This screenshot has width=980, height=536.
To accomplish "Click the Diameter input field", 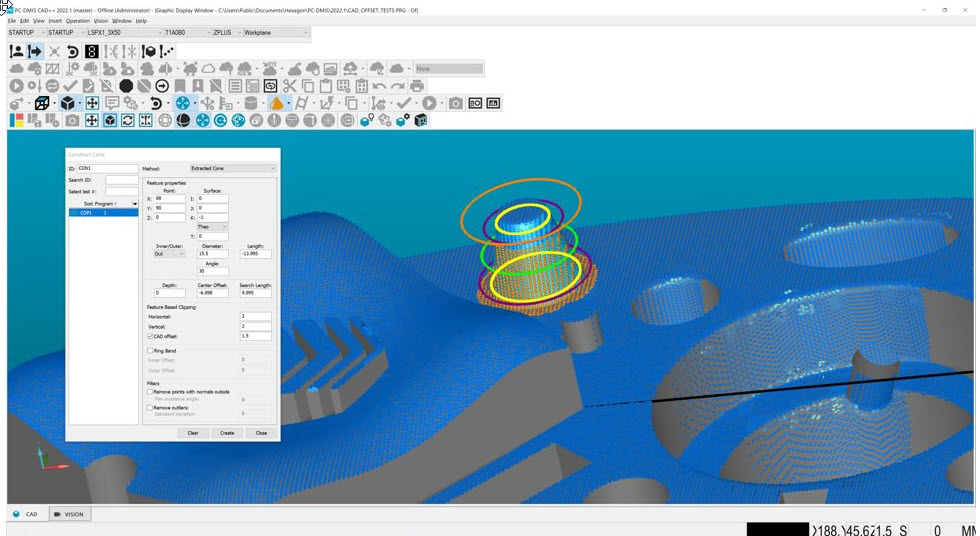I will [x=213, y=254].
